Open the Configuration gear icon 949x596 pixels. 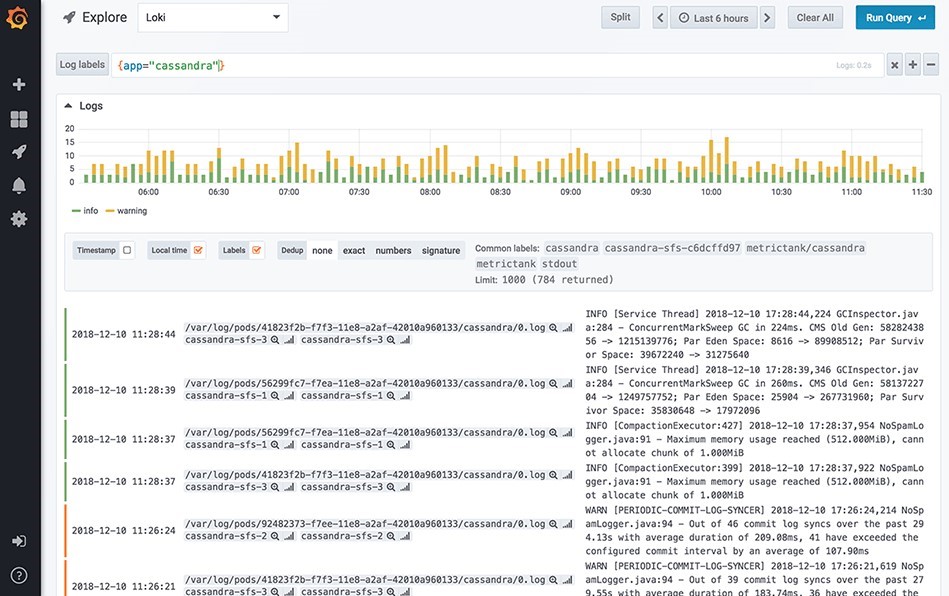[x=19, y=218]
